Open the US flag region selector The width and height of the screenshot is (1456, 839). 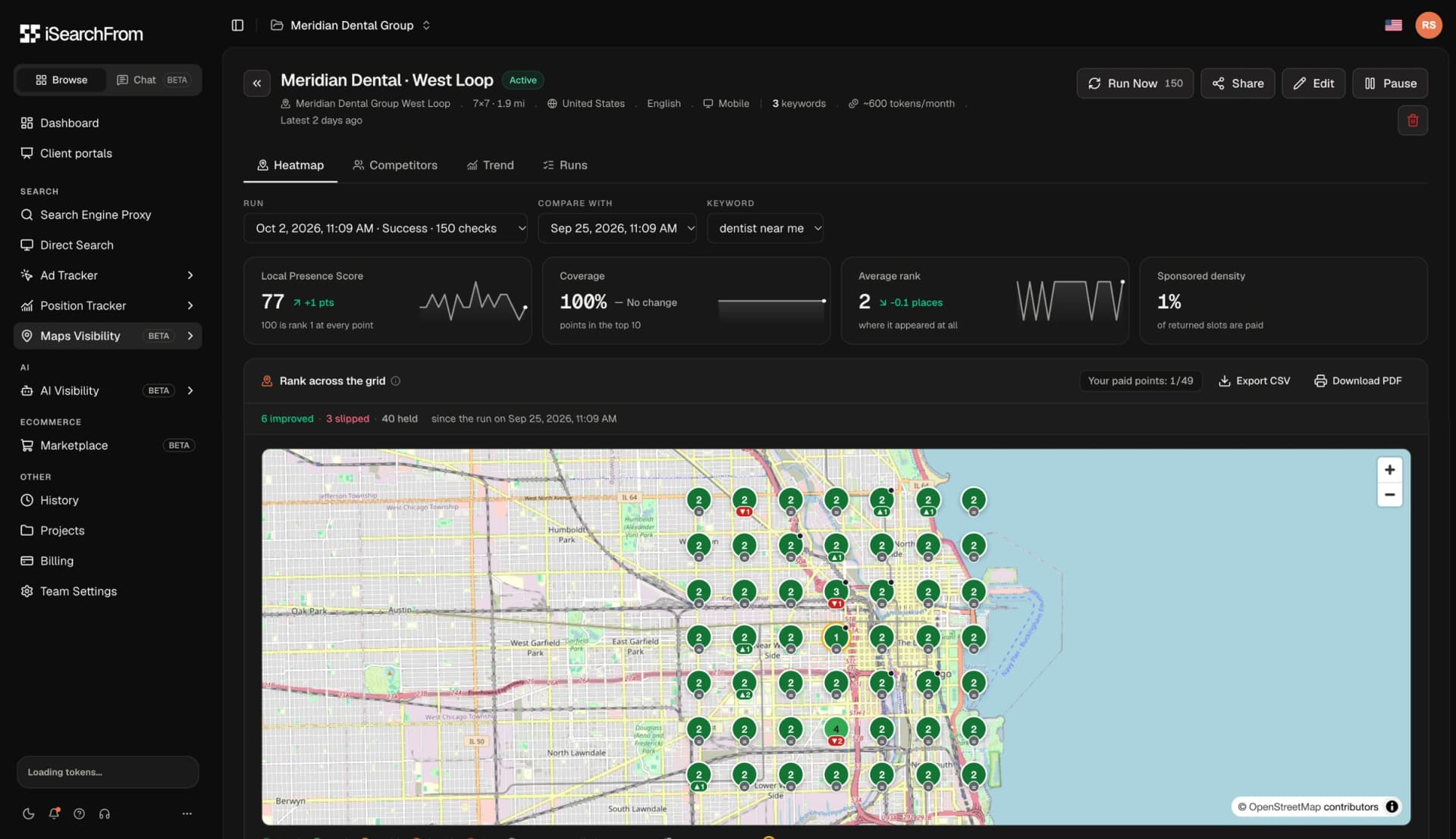point(1393,25)
